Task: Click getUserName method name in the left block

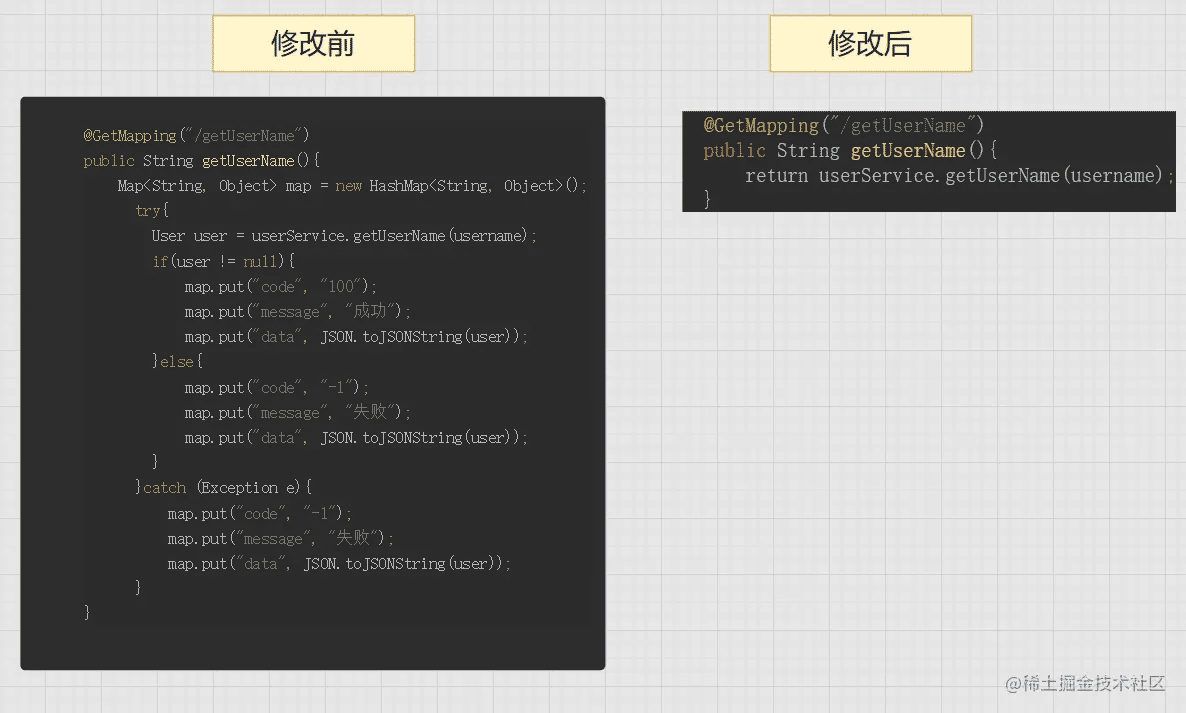Action: coord(248,161)
